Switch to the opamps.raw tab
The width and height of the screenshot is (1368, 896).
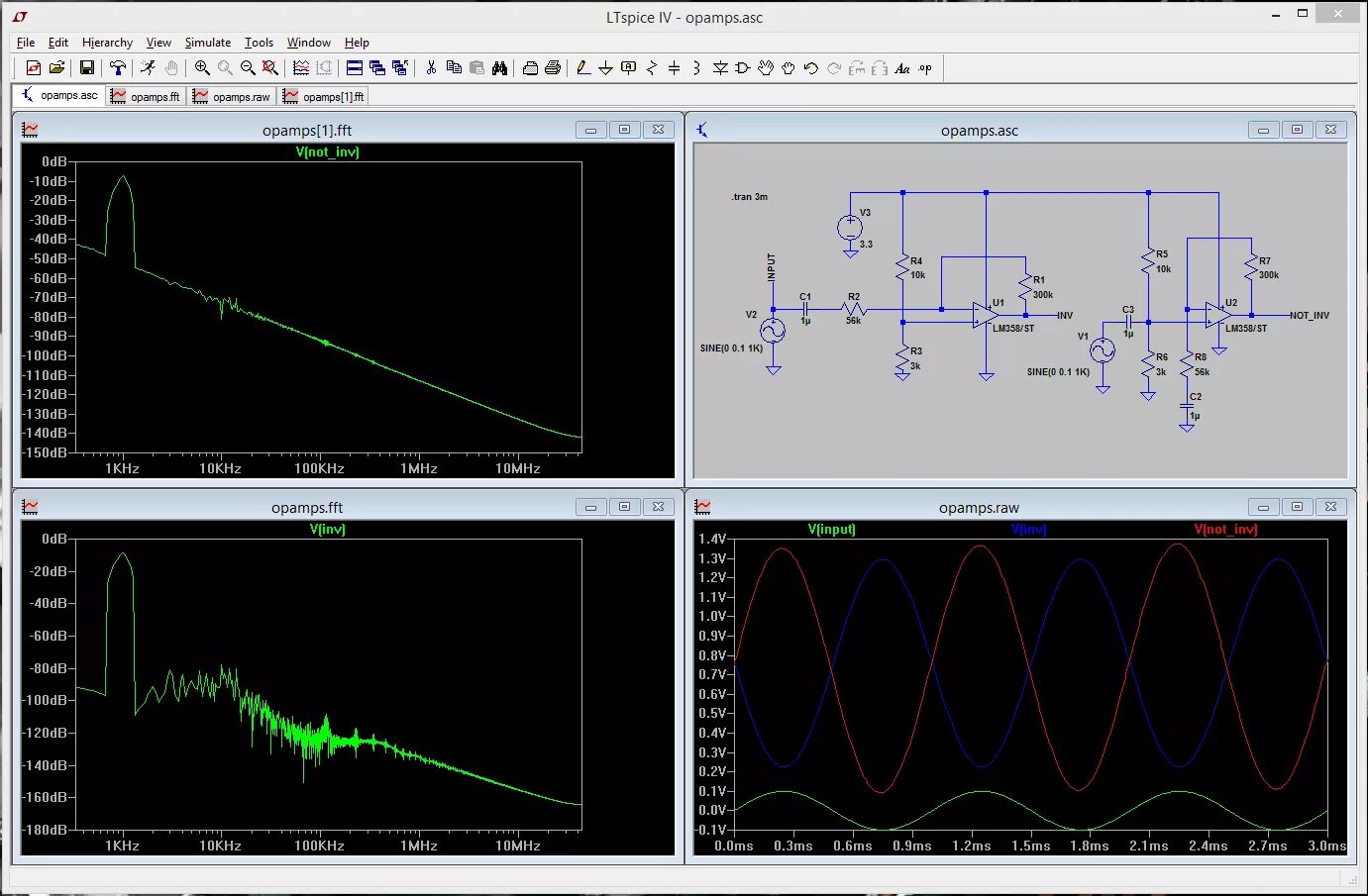232,96
